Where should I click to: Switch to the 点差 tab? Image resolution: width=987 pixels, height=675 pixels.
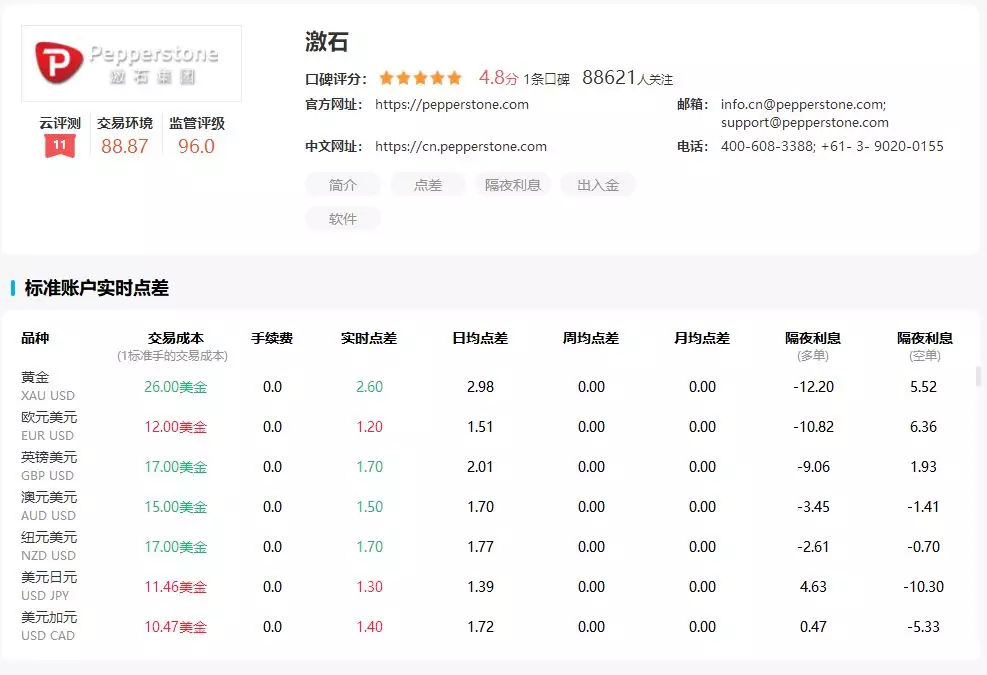point(428,185)
